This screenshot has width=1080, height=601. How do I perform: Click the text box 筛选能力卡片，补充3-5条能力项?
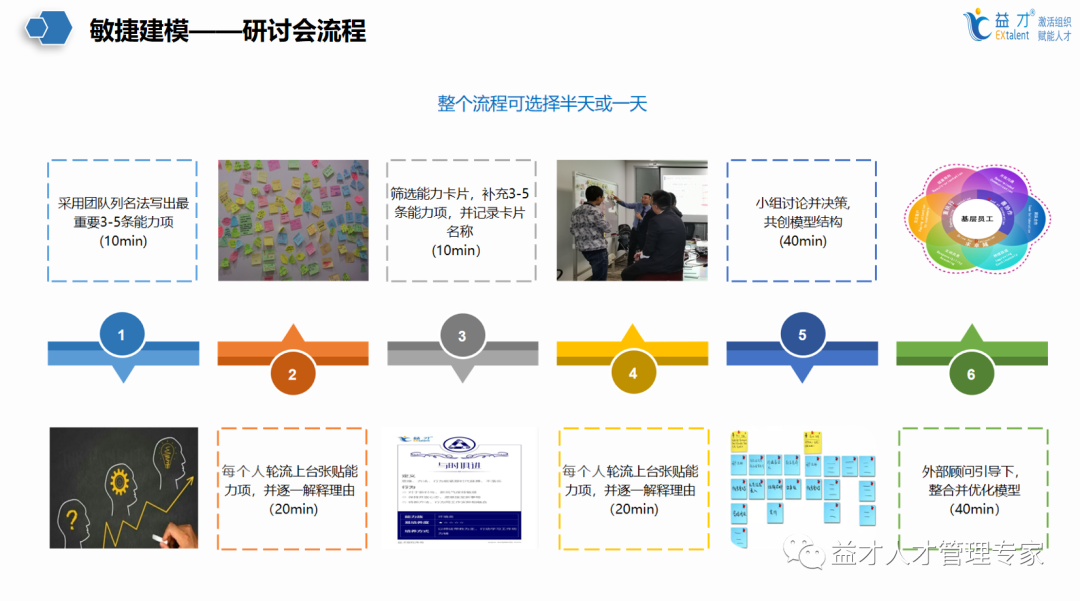click(x=461, y=220)
